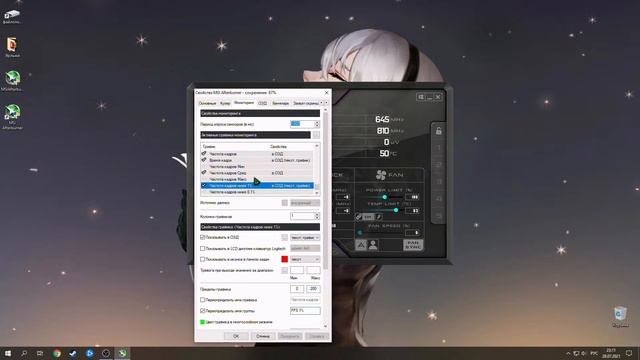Switch to the 'Бенчмарк' tab
Viewport: 640px width, 360px height.
point(280,104)
